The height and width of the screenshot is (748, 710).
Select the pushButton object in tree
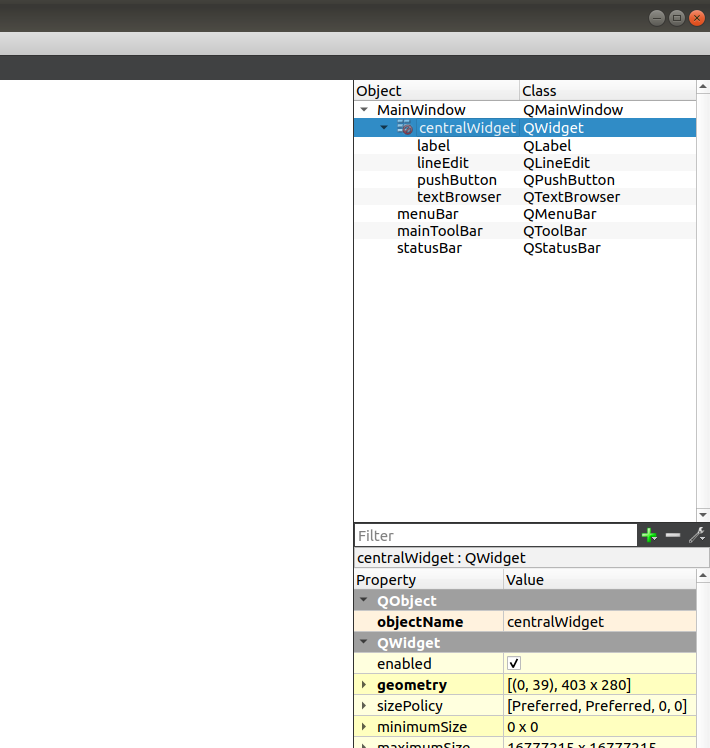(456, 180)
